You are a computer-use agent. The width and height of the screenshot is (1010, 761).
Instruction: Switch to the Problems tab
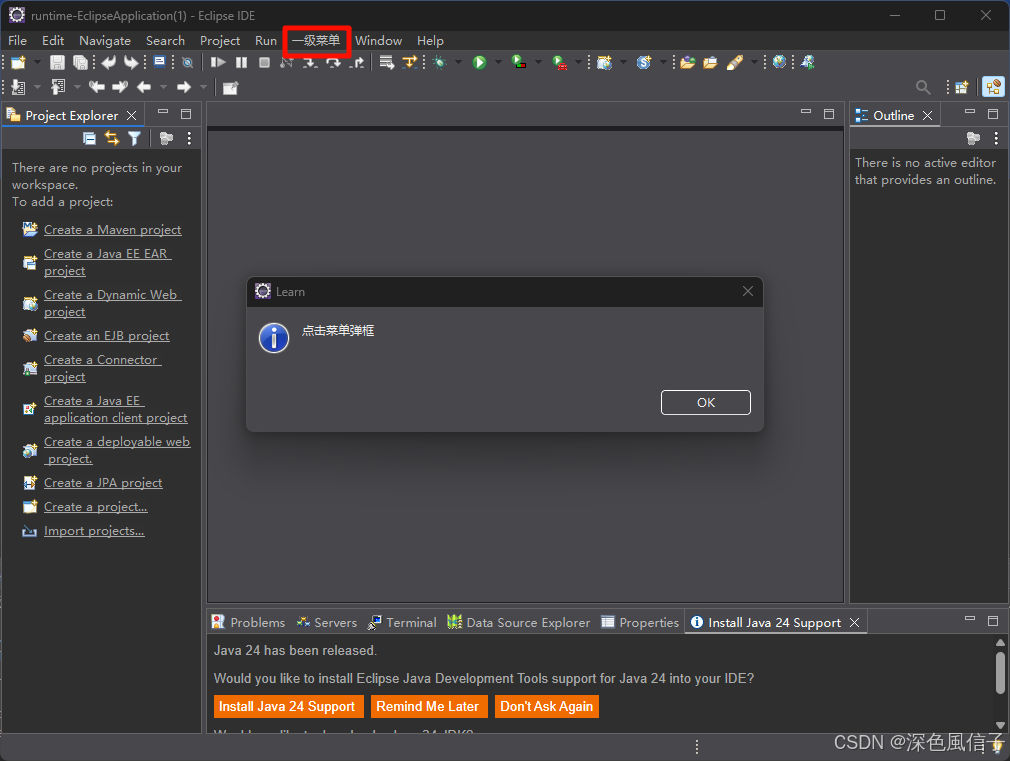(249, 622)
